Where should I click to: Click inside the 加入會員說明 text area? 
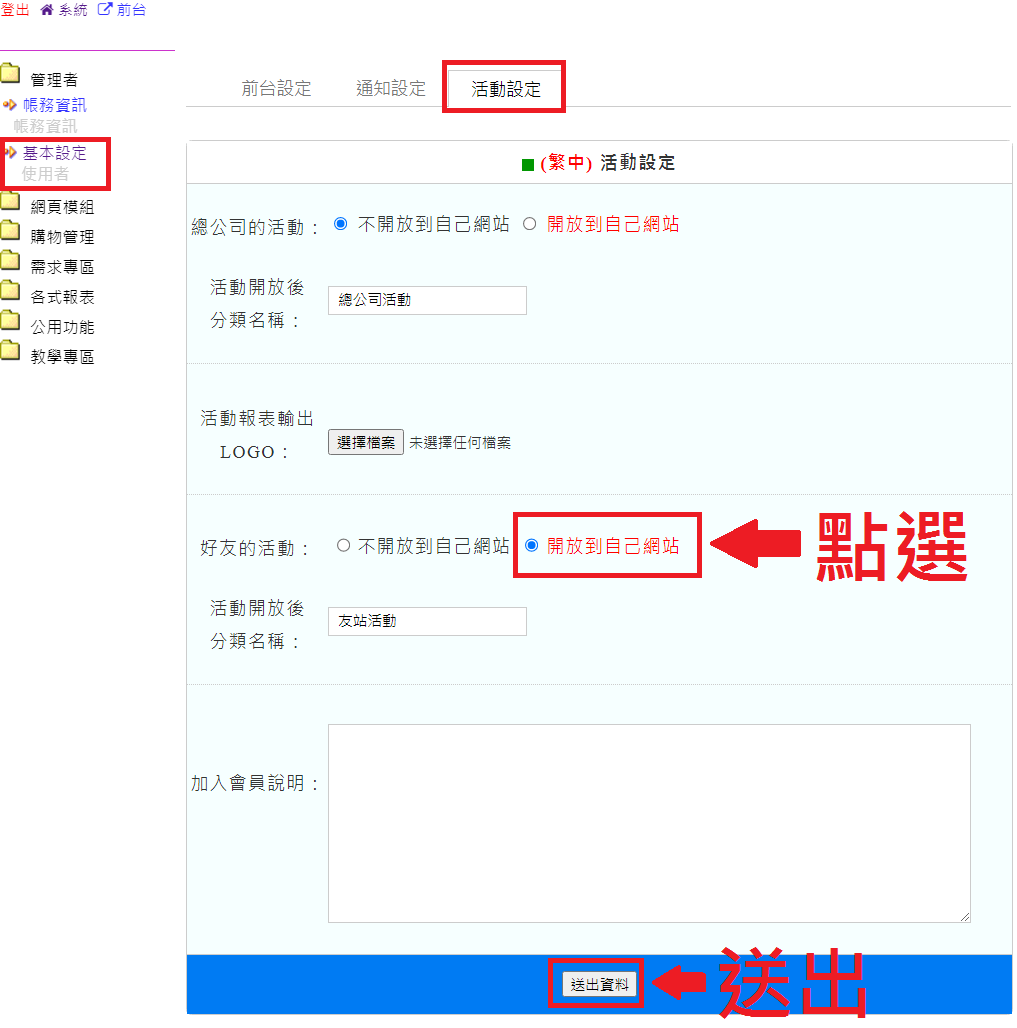tap(648, 822)
